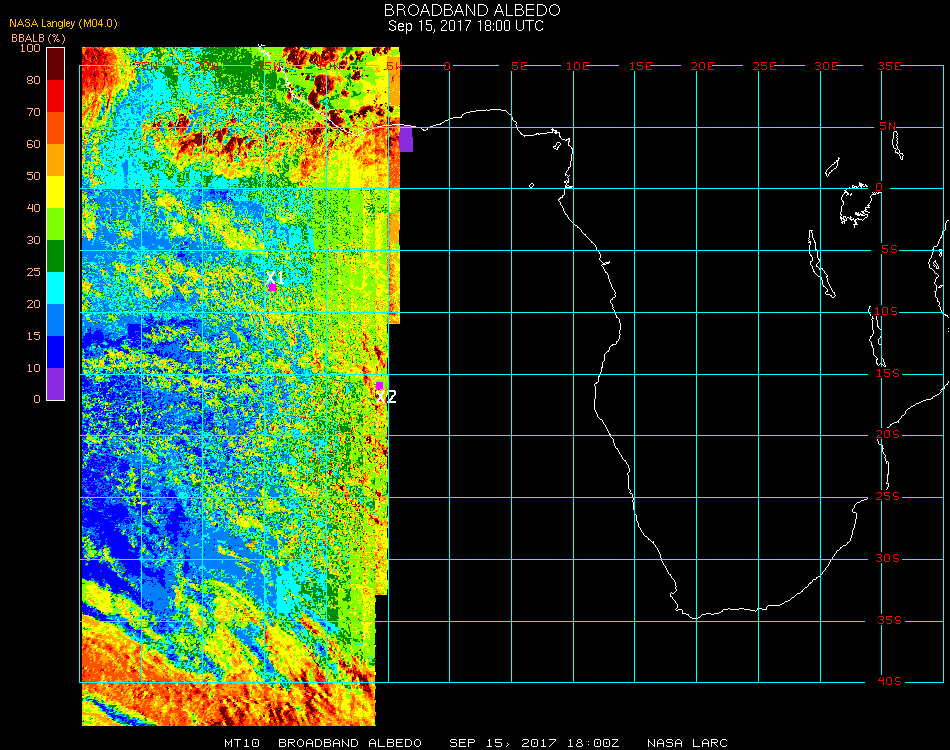Pick the dark maroon 80-100% legend swatch

coord(56,63)
